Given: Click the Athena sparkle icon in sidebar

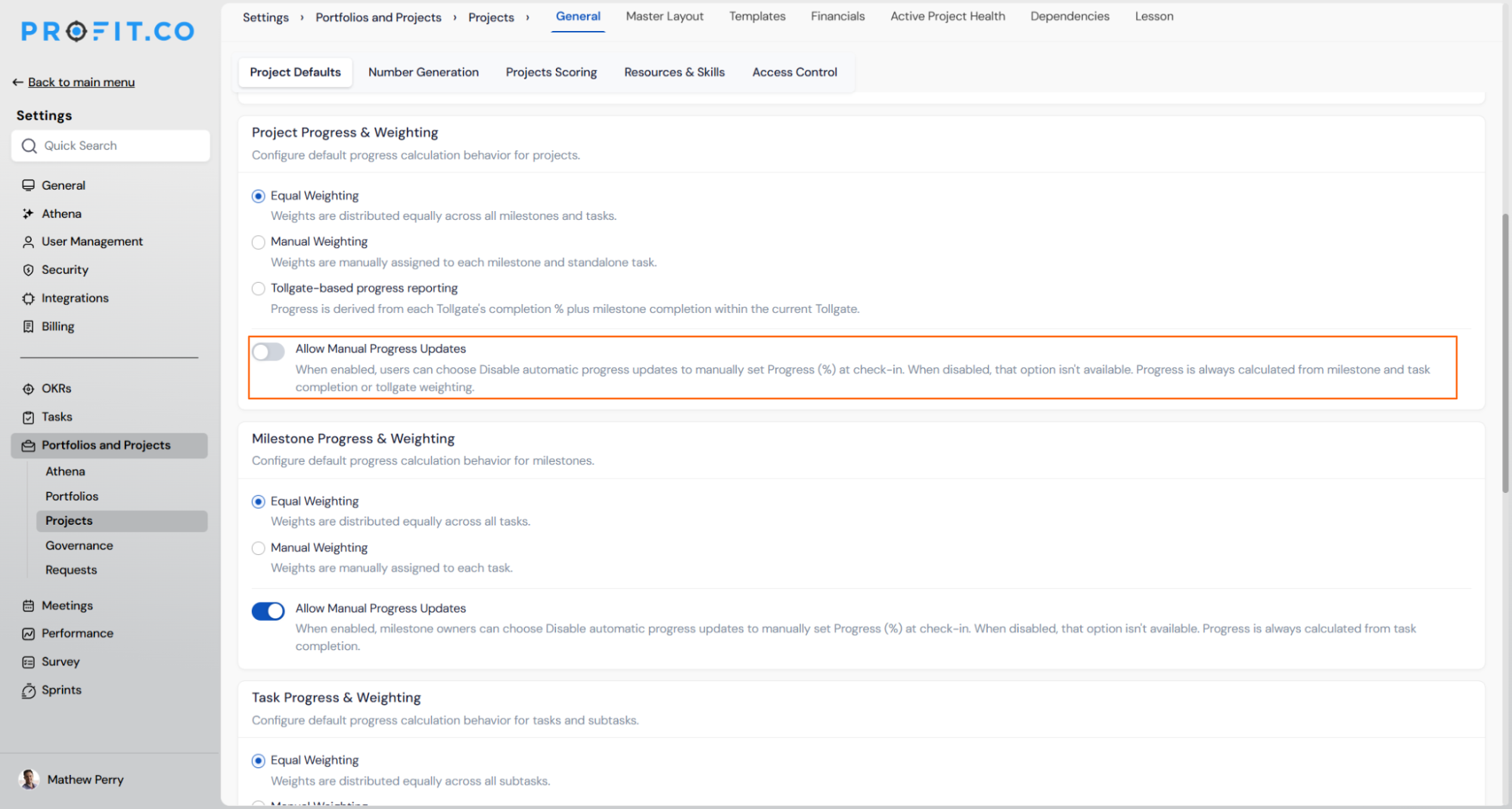Looking at the screenshot, I should [x=28, y=214].
